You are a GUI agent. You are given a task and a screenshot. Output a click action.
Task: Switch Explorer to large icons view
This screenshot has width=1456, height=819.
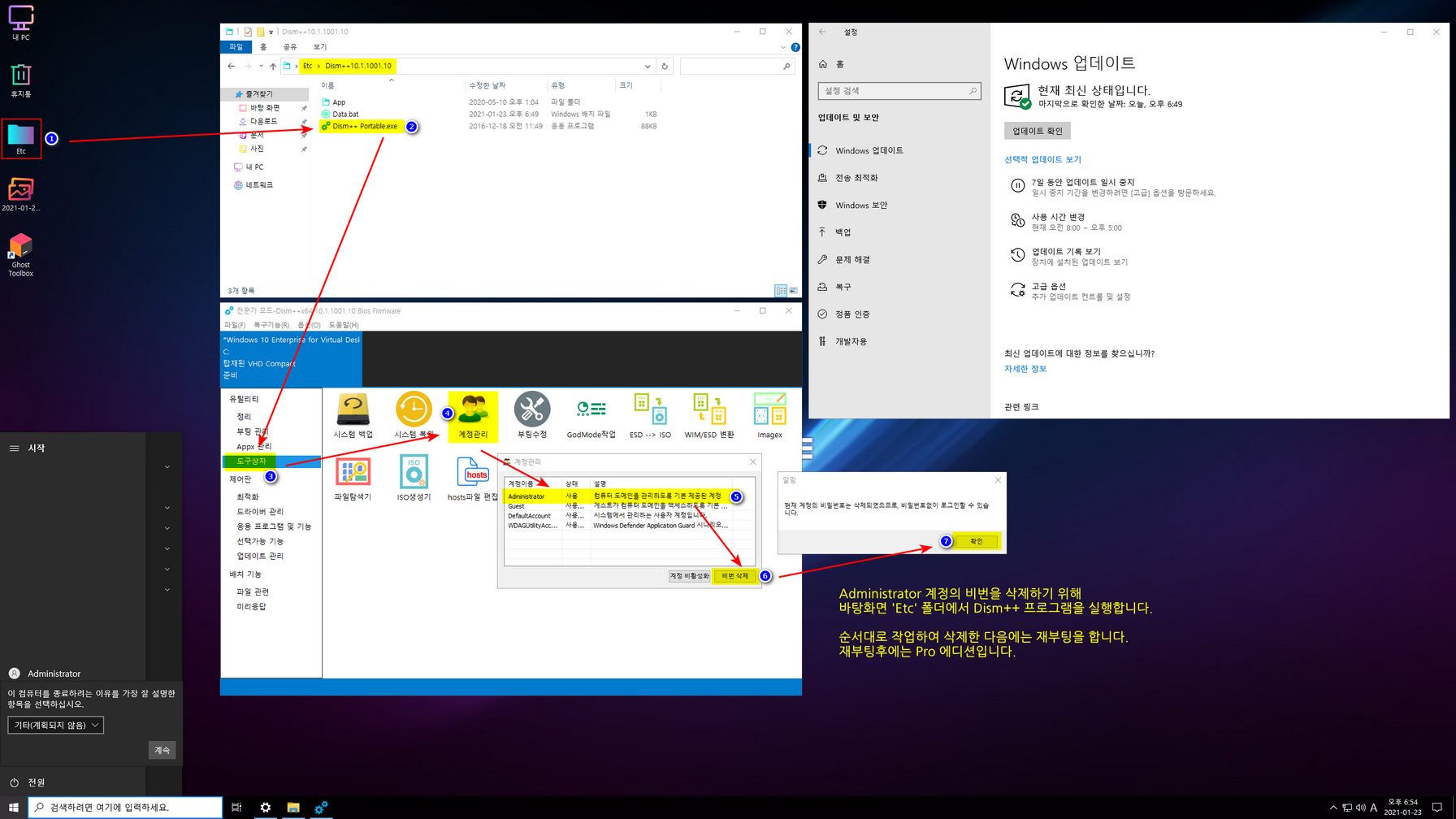pyautogui.click(x=793, y=291)
